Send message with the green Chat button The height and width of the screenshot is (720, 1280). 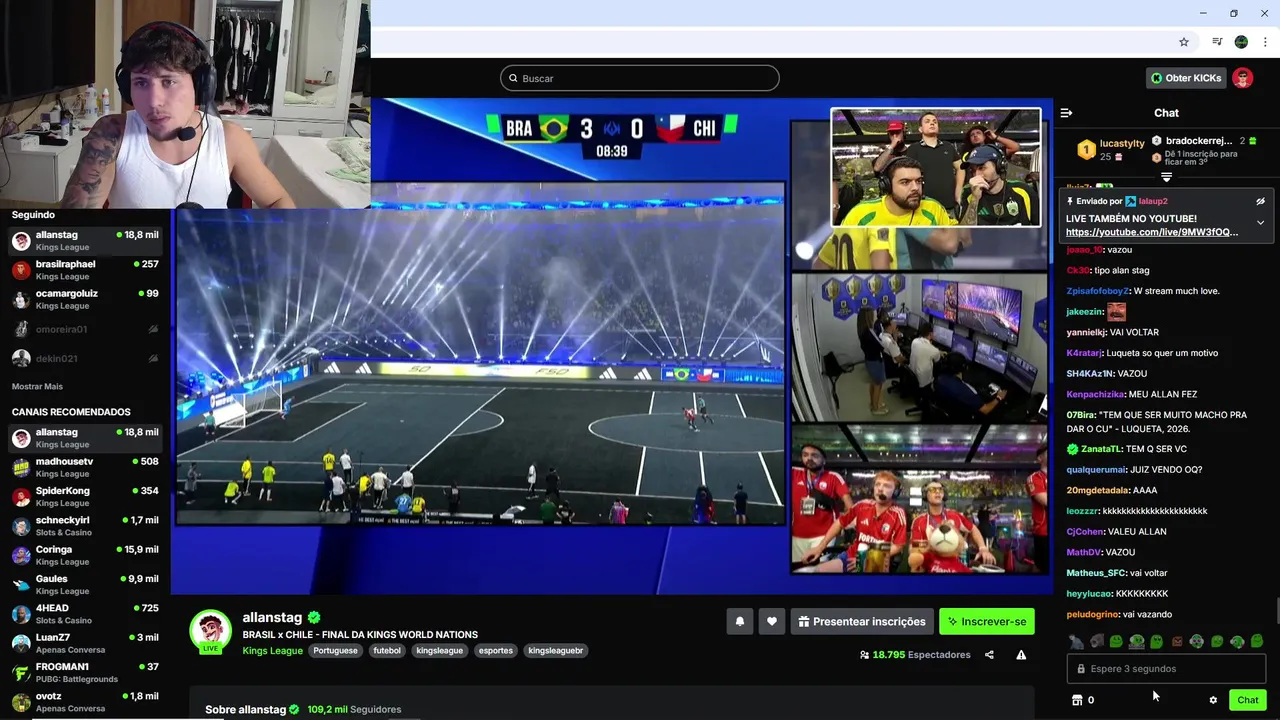pos(1247,700)
